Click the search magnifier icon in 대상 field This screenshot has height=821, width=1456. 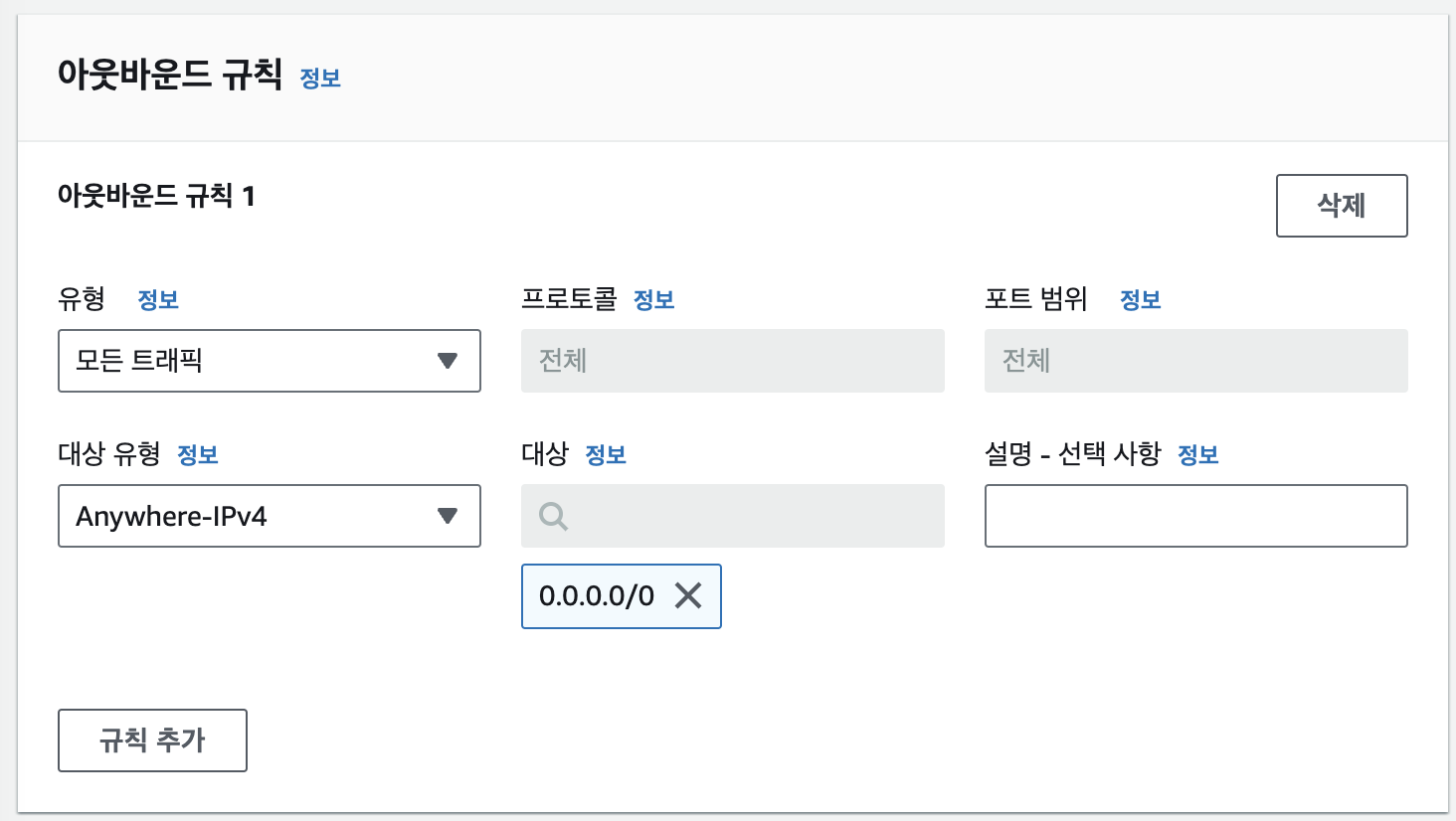click(x=553, y=516)
